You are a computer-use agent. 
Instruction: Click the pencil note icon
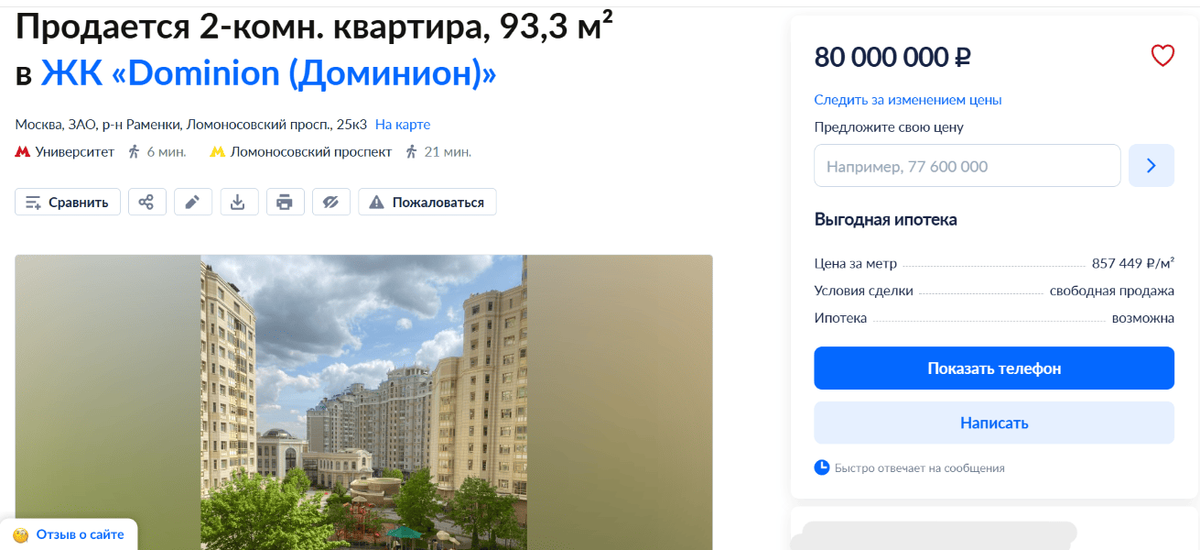pyautogui.click(x=193, y=202)
